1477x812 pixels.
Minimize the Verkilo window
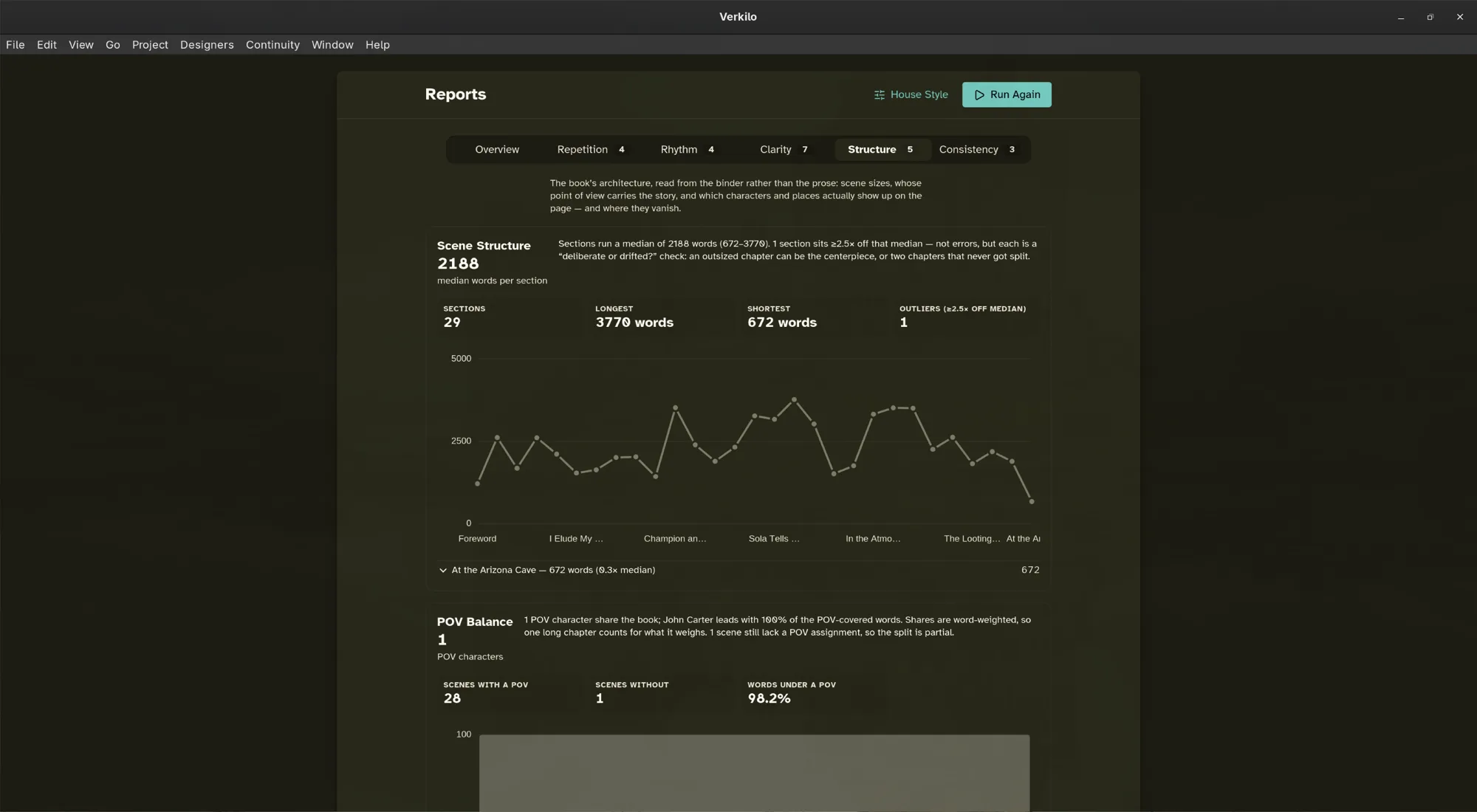[x=1401, y=17]
